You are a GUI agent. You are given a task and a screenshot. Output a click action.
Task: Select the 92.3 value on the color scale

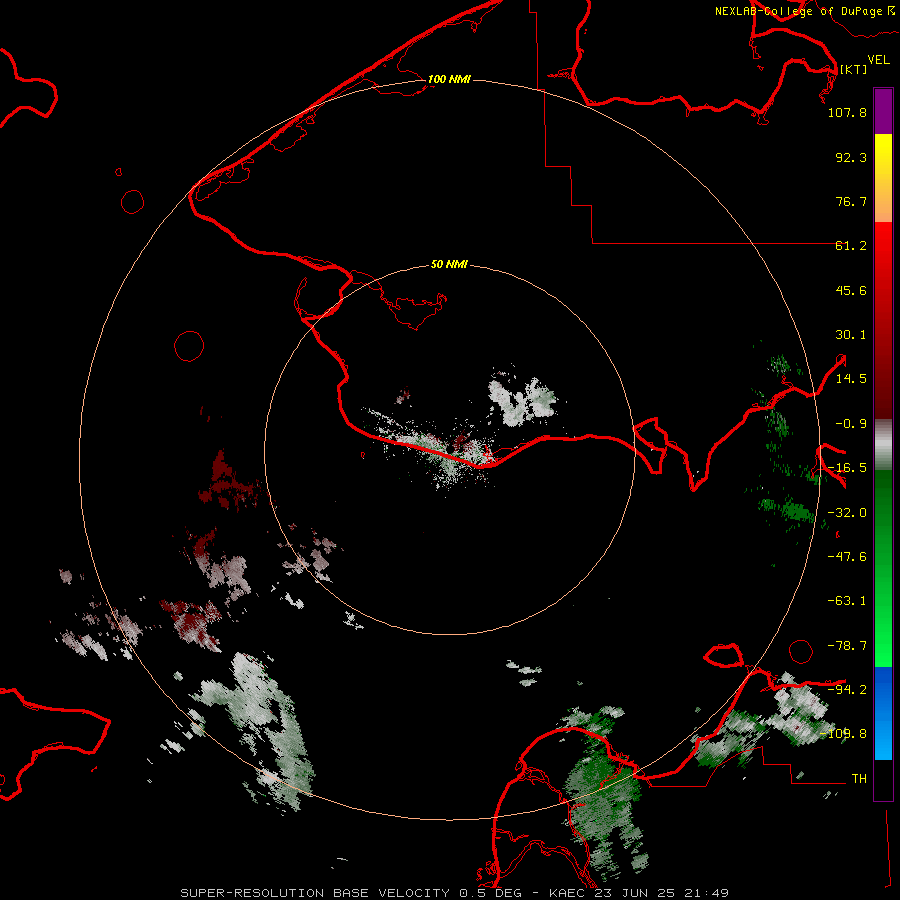click(851, 157)
